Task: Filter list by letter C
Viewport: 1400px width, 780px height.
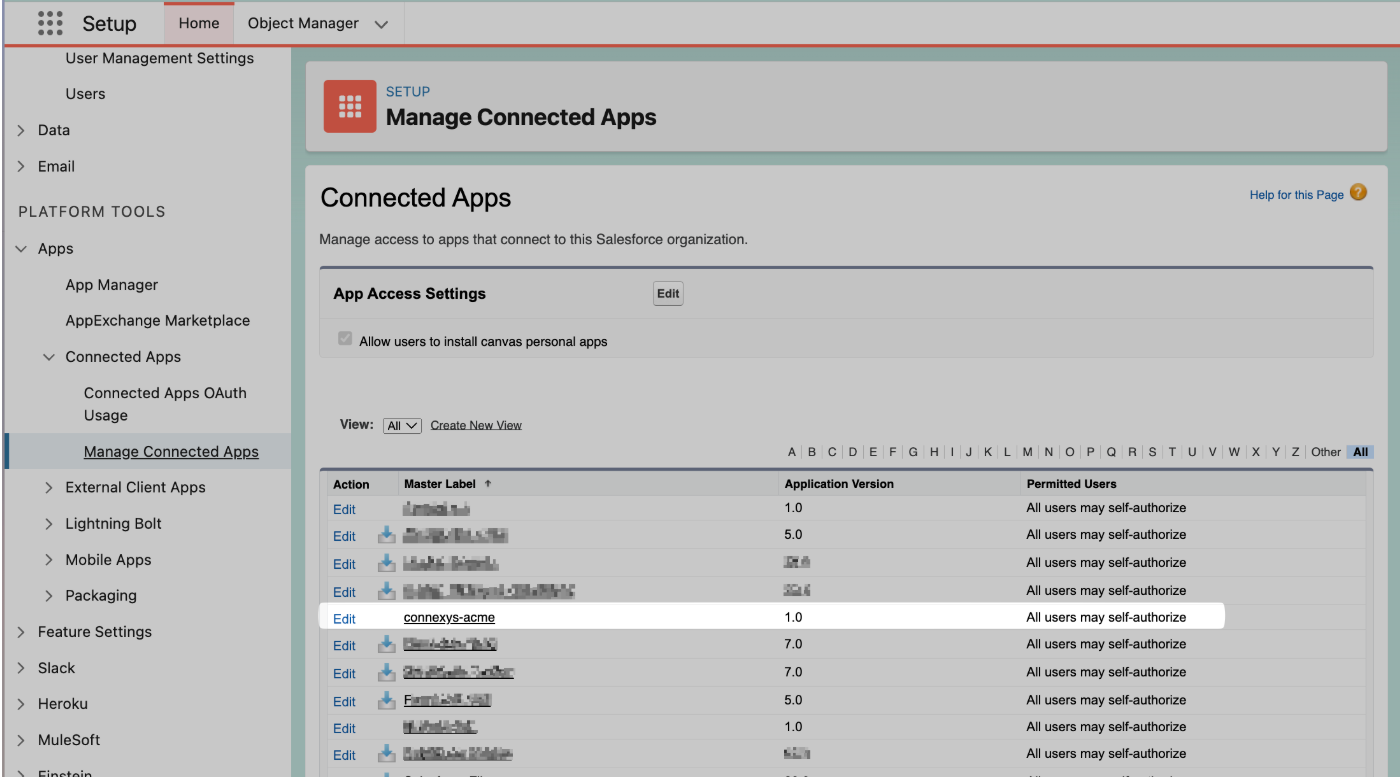Action: pyautogui.click(x=832, y=452)
